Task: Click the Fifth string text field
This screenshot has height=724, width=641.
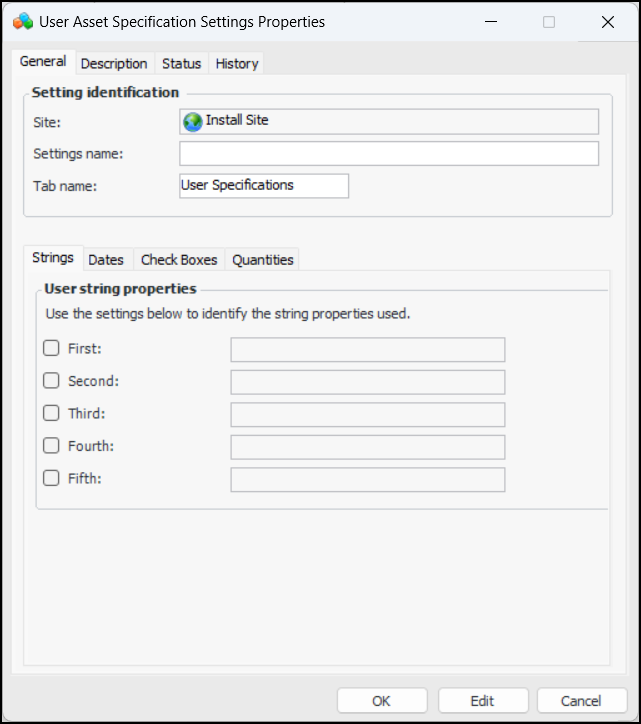Action: 368,479
